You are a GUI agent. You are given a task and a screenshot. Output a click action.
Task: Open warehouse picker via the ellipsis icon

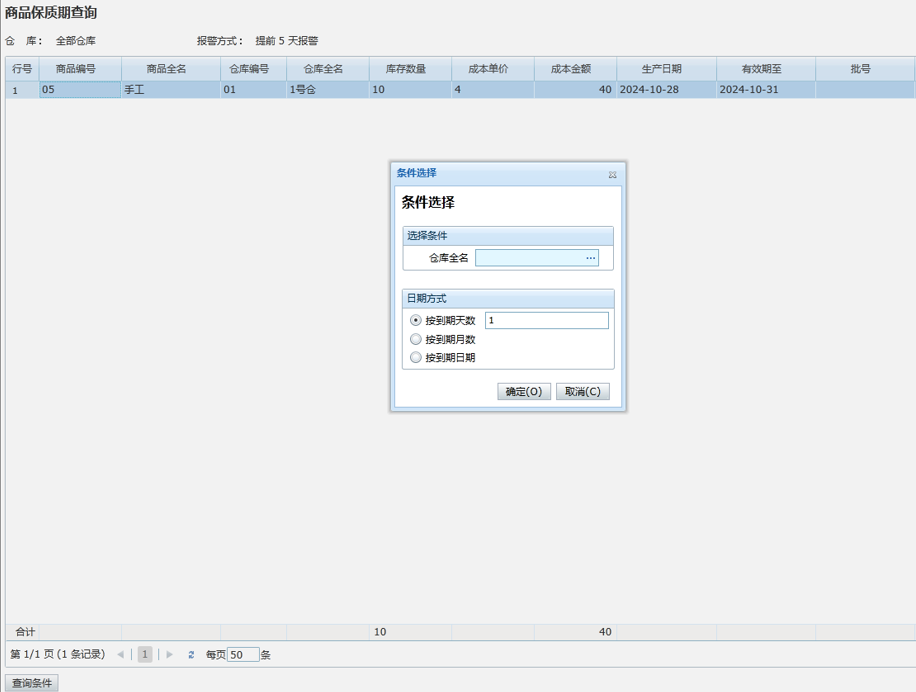coord(591,258)
